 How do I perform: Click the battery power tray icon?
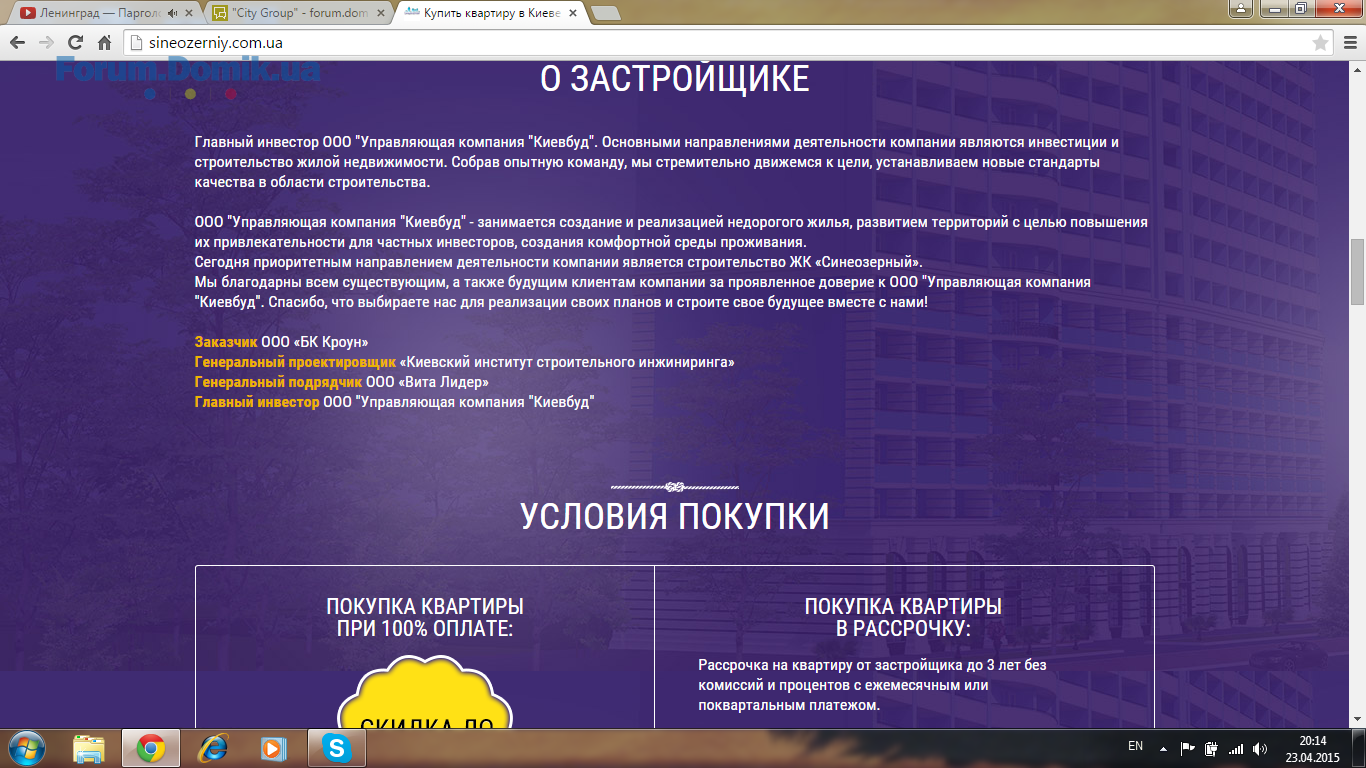[1212, 748]
